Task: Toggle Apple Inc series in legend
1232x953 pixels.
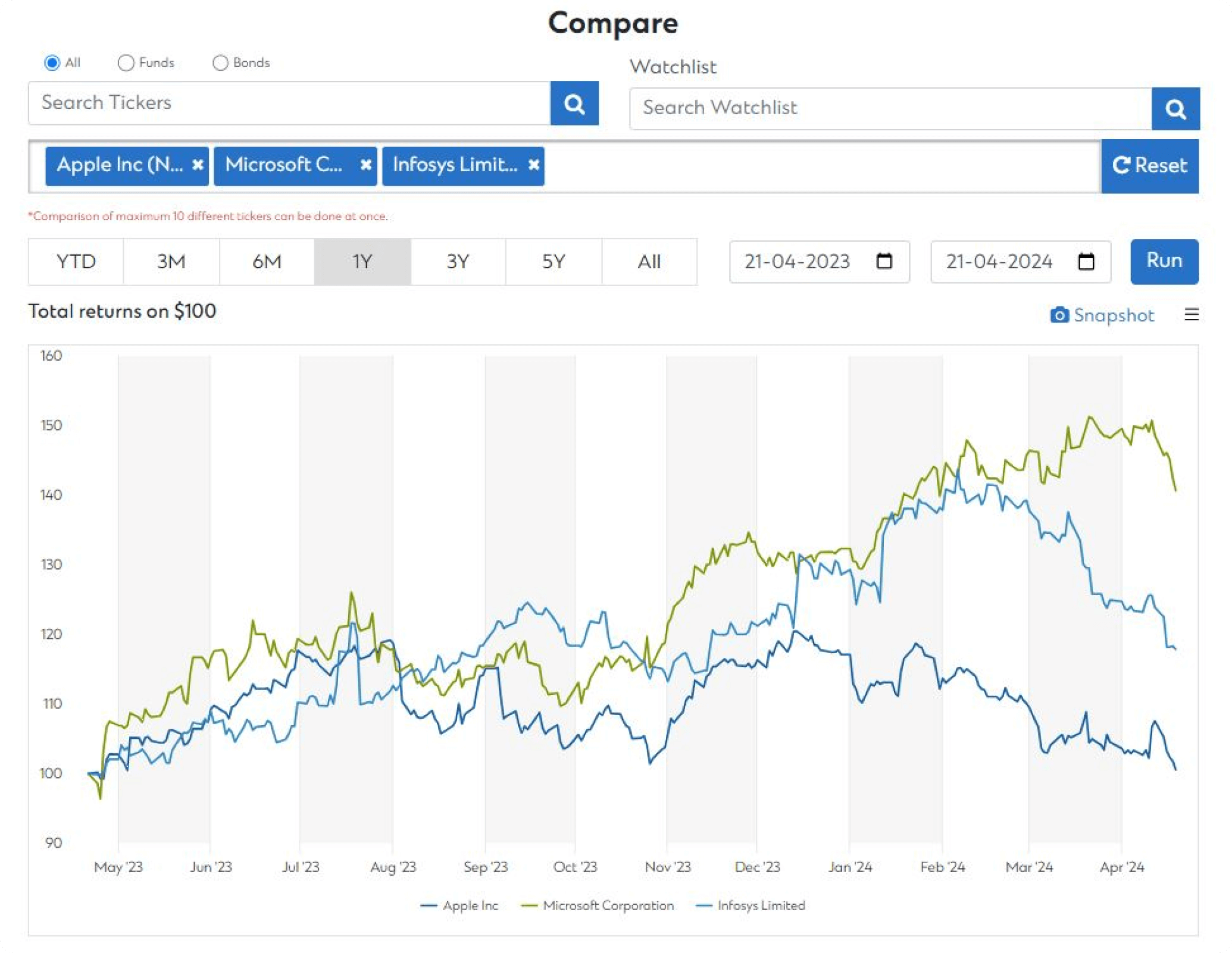Action: [459, 905]
